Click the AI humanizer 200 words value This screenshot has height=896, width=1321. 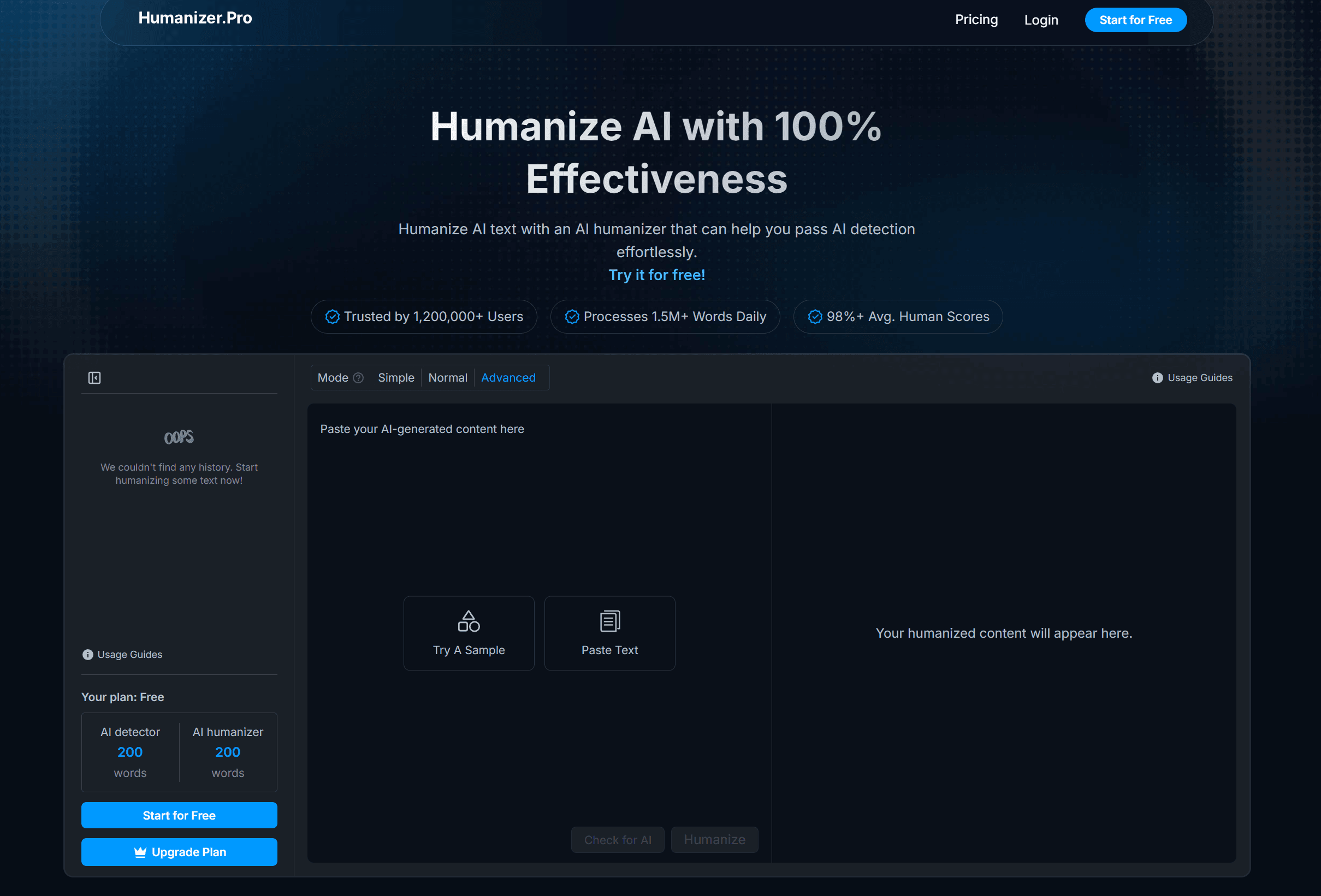[228, 752]
